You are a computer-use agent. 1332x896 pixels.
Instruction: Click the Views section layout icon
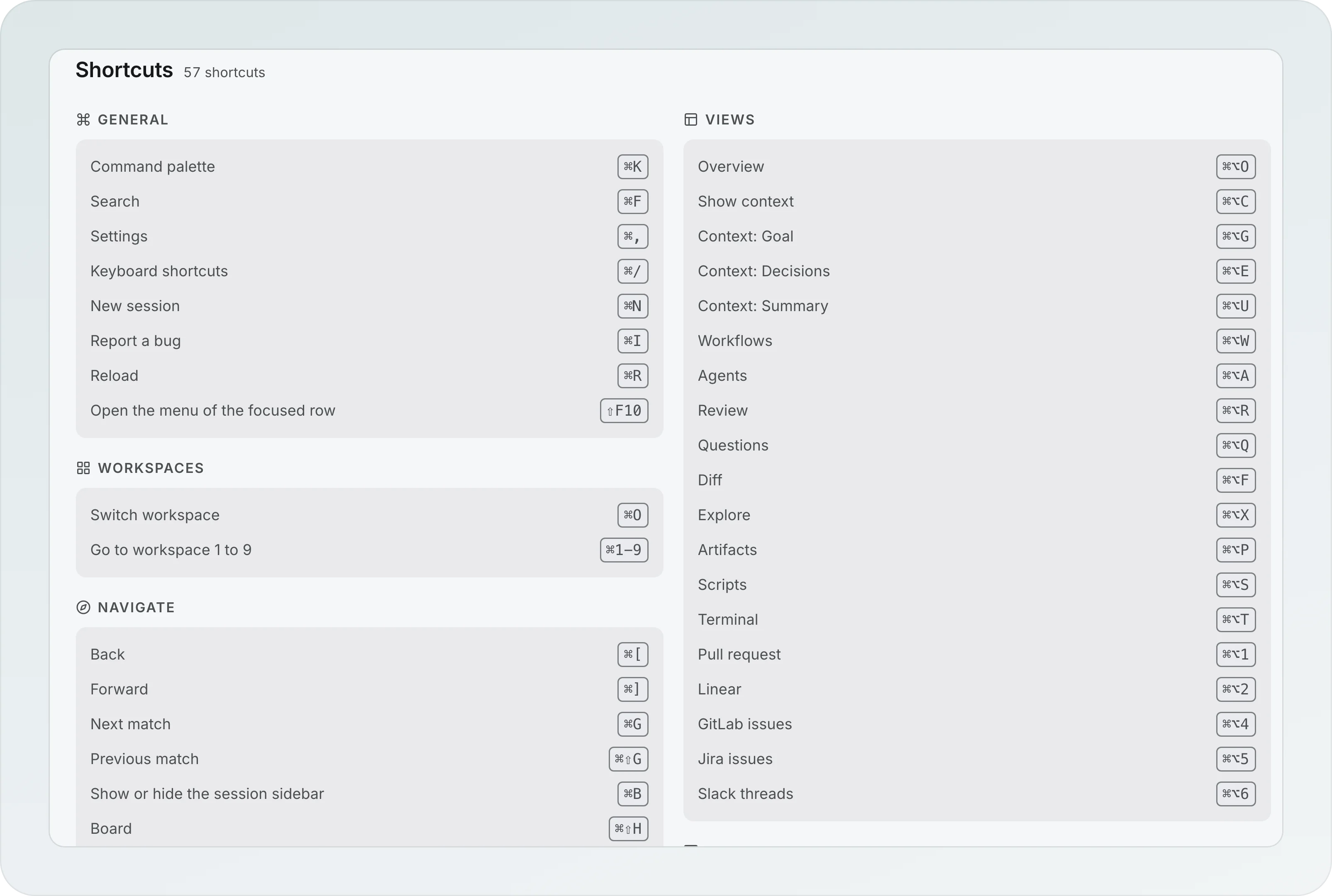[690, 119]
